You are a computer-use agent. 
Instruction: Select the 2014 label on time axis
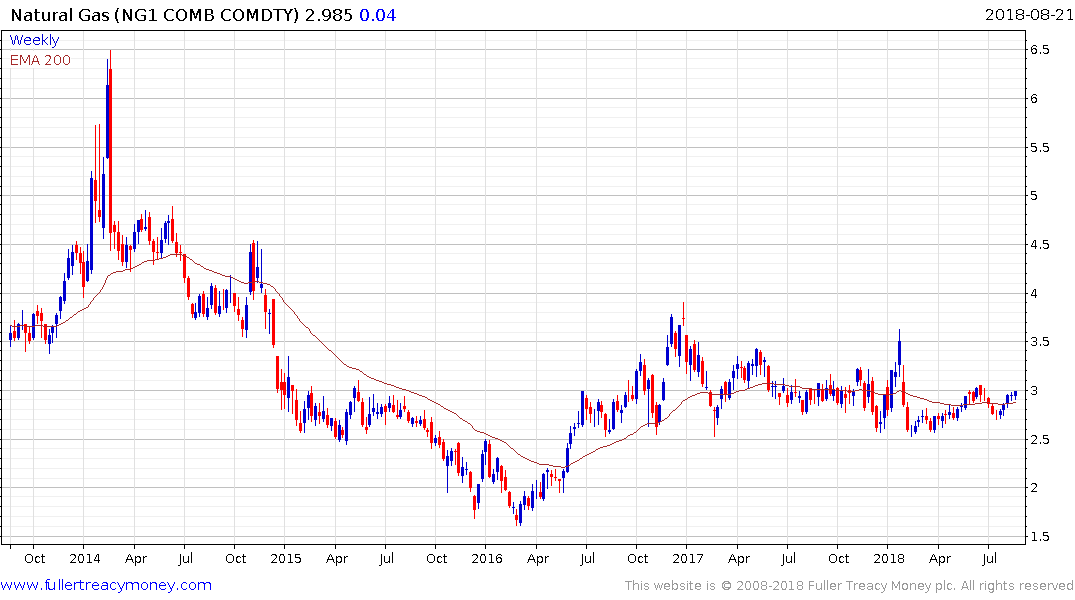point(85,558)
